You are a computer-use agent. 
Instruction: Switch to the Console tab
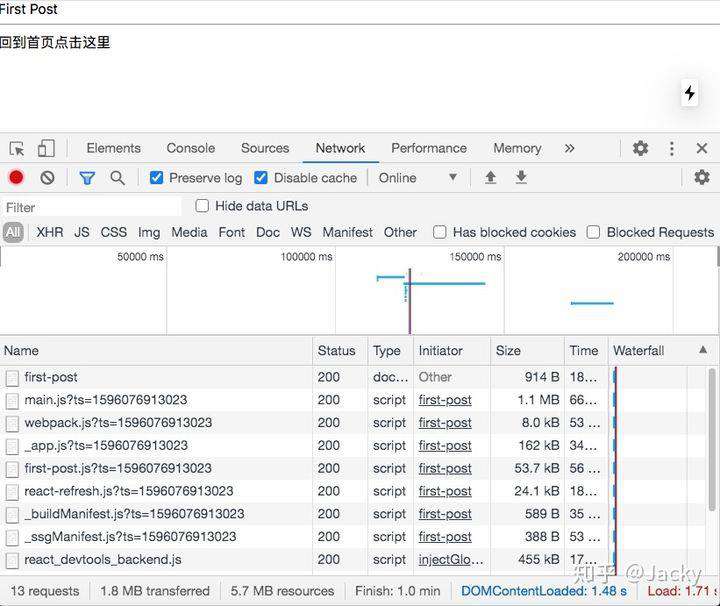click(x=191, y=148)
